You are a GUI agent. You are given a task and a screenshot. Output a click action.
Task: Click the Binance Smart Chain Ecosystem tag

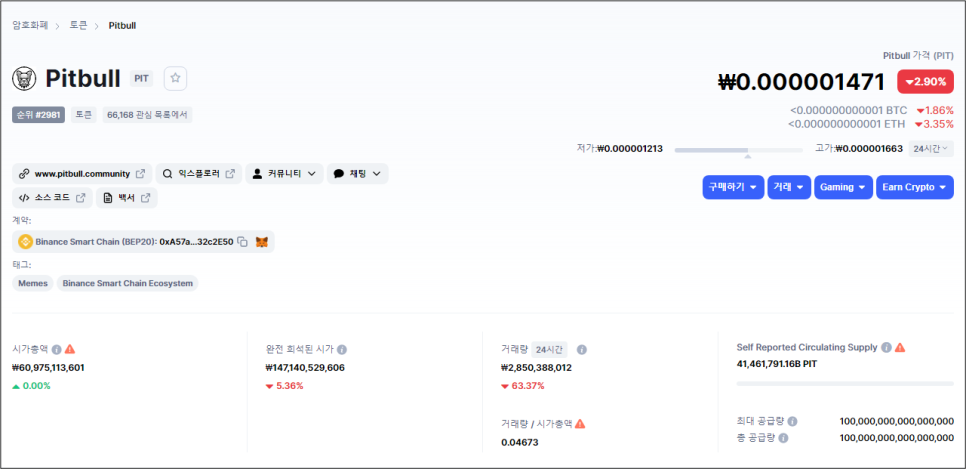pos(128,283)
